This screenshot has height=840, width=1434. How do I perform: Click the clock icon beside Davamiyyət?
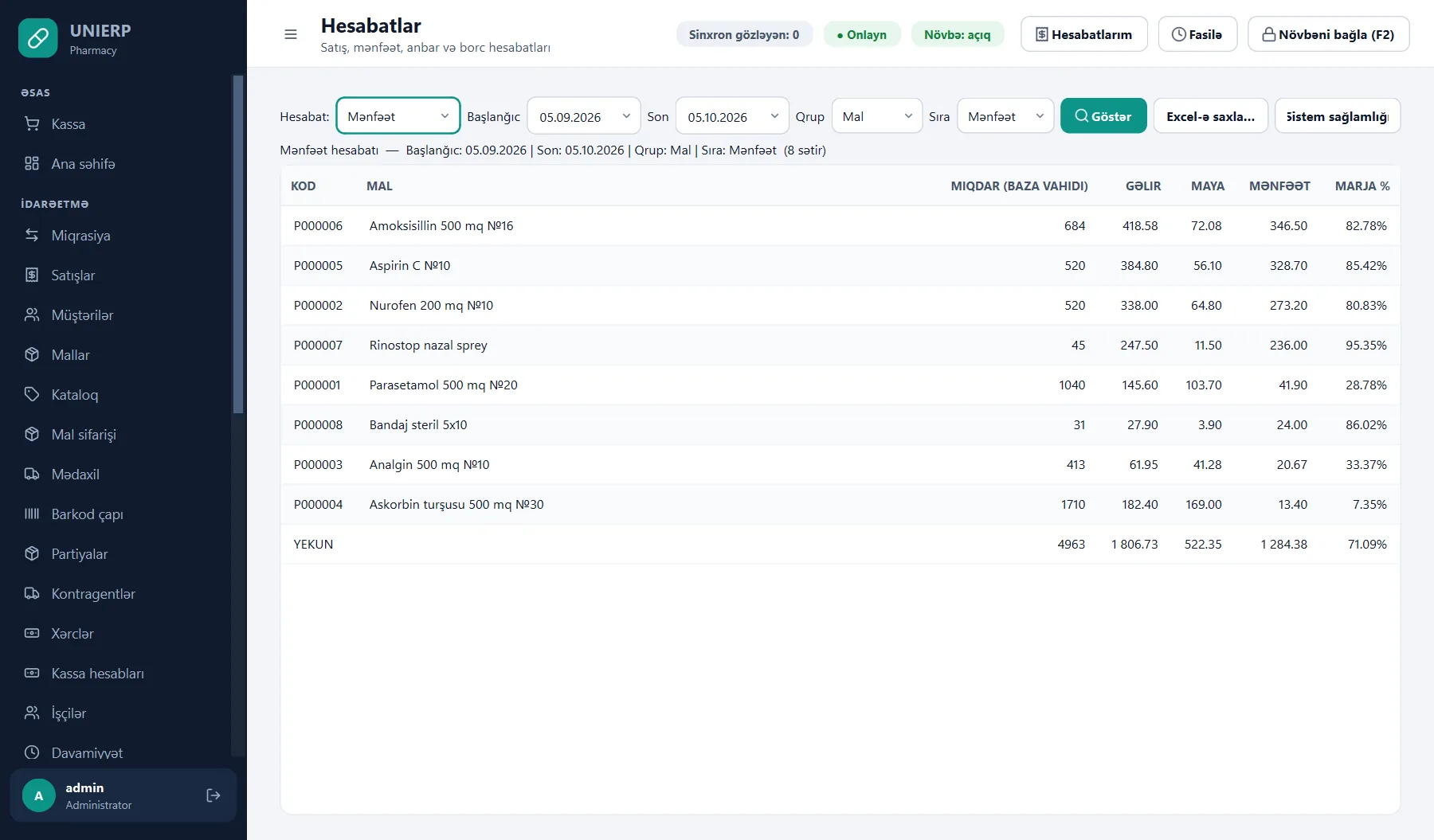[32, 752]
